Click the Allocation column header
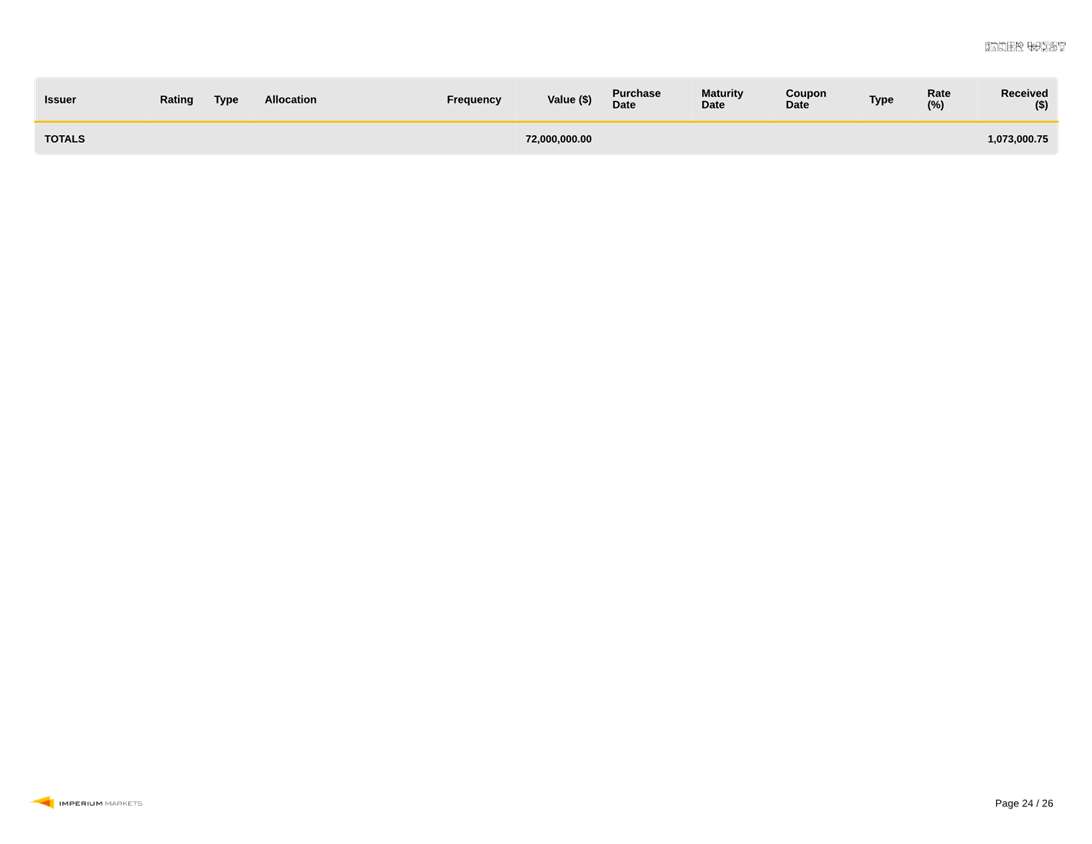This screenshot has width=1092, height=844. (x=290, y=99)
